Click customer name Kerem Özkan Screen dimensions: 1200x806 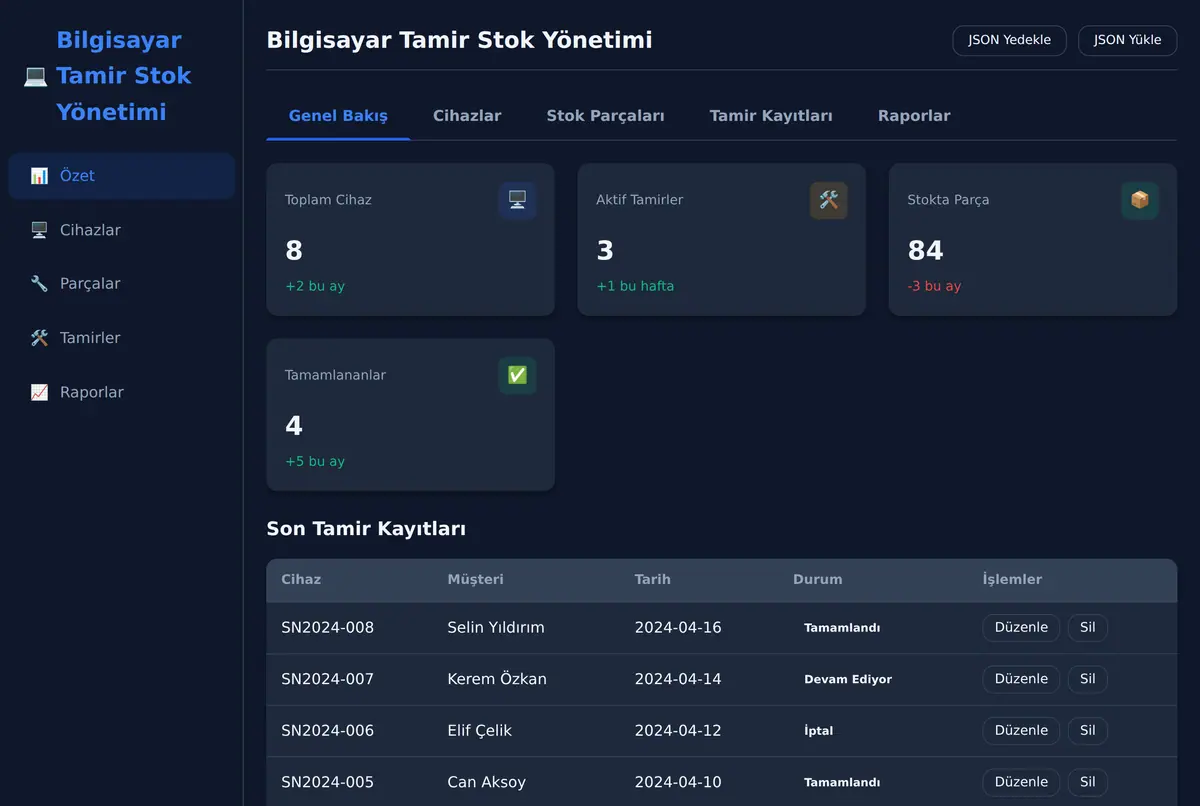(497, 679)
